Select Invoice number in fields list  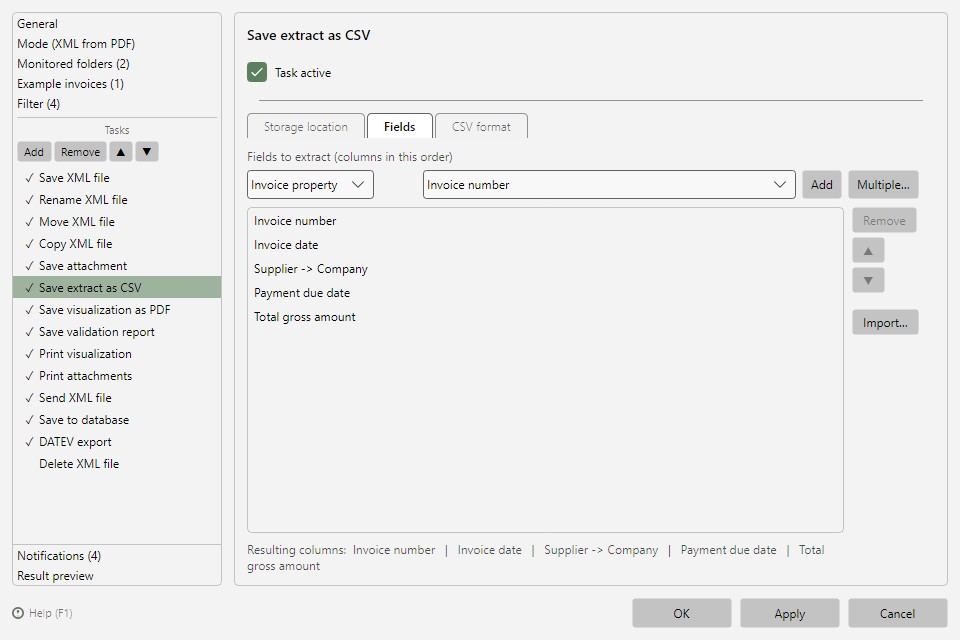[x=545, y=221]
